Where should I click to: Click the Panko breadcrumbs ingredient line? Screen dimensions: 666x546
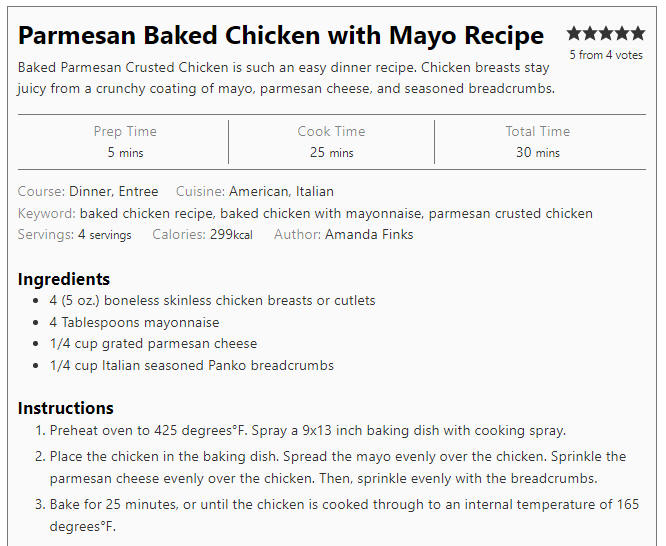click(x=192, y=365)
